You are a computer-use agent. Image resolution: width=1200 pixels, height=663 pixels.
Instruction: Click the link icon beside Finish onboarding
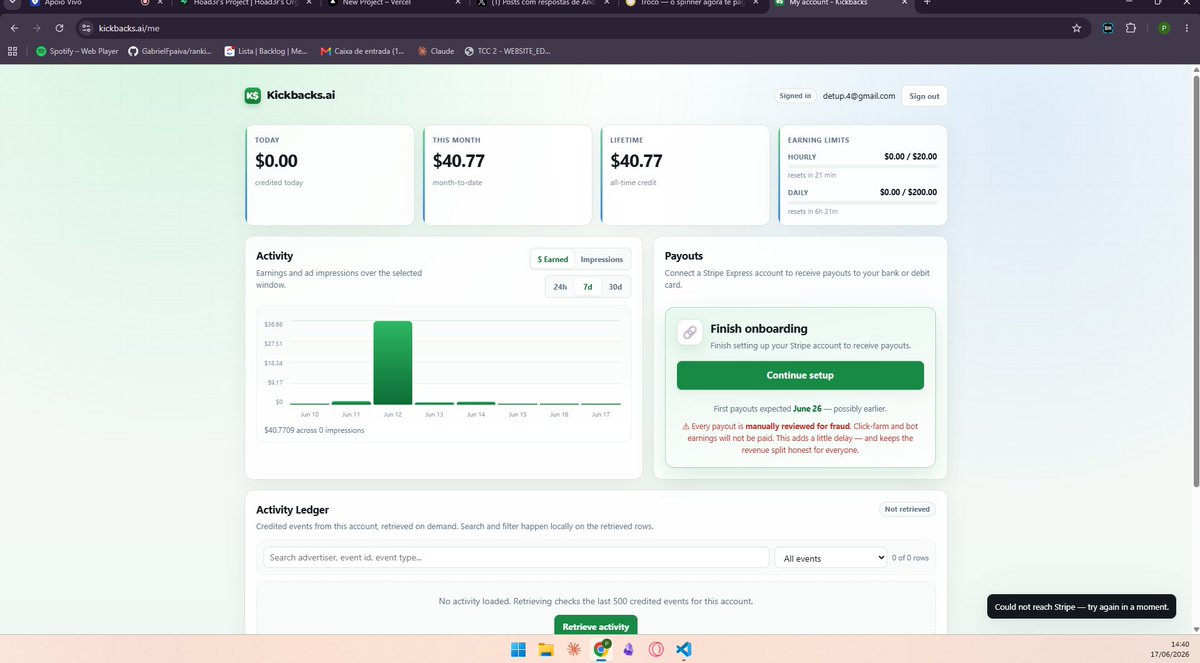pyautogui.click(x=690, y=333)
